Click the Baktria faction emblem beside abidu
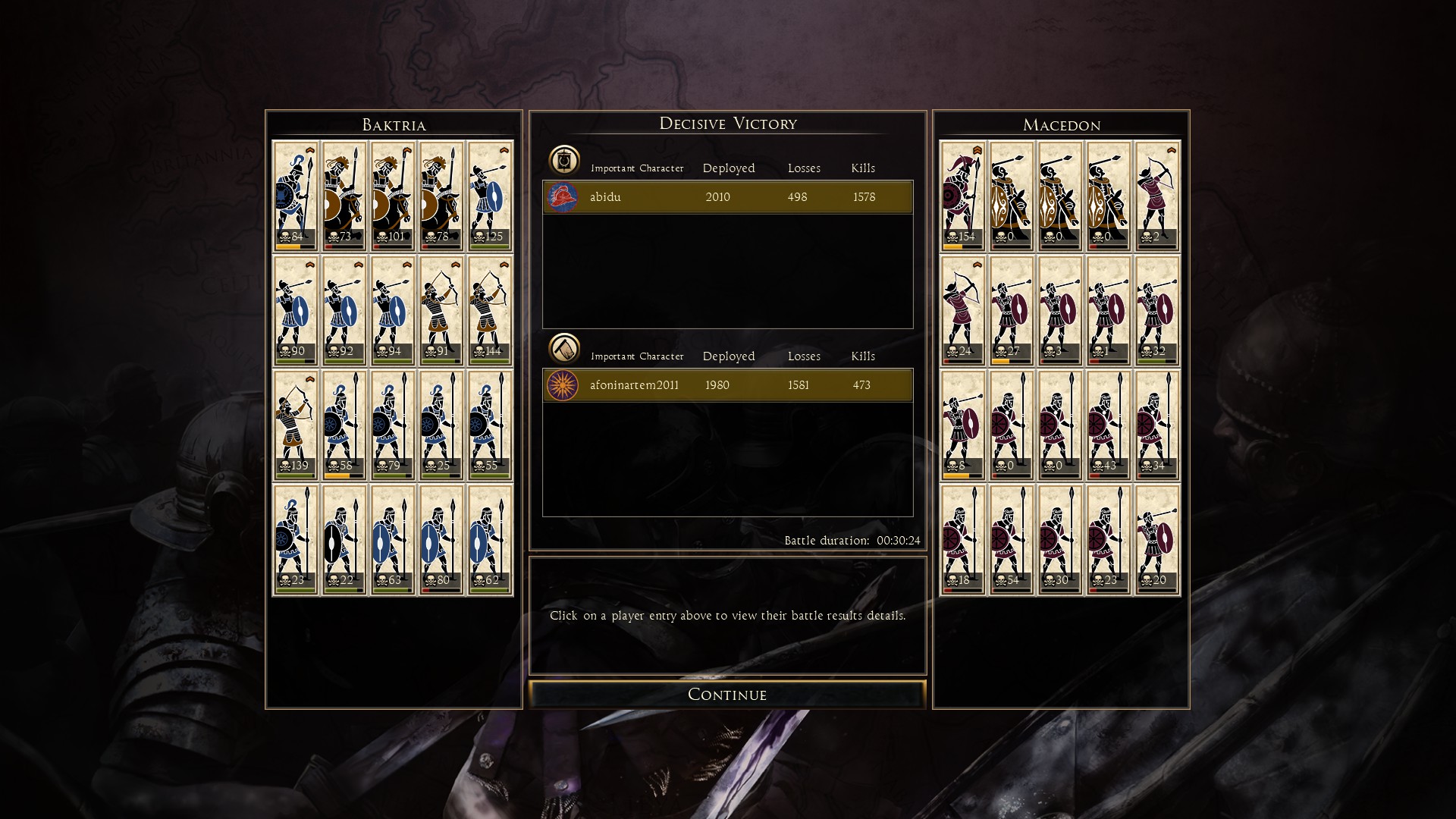The height and width of the screenshot is (819, 1456). click(563, 197)
